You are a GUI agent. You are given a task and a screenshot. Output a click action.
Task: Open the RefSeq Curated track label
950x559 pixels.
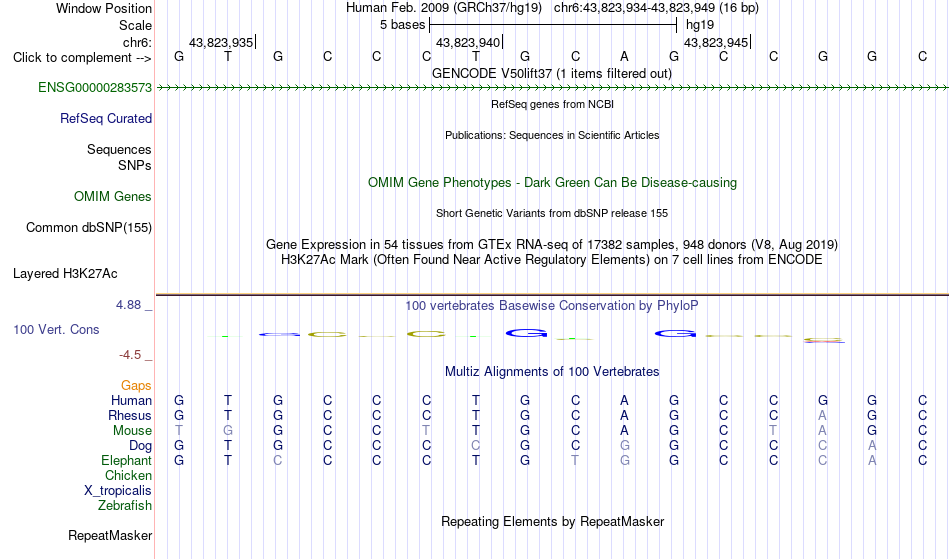pos(106,118)
